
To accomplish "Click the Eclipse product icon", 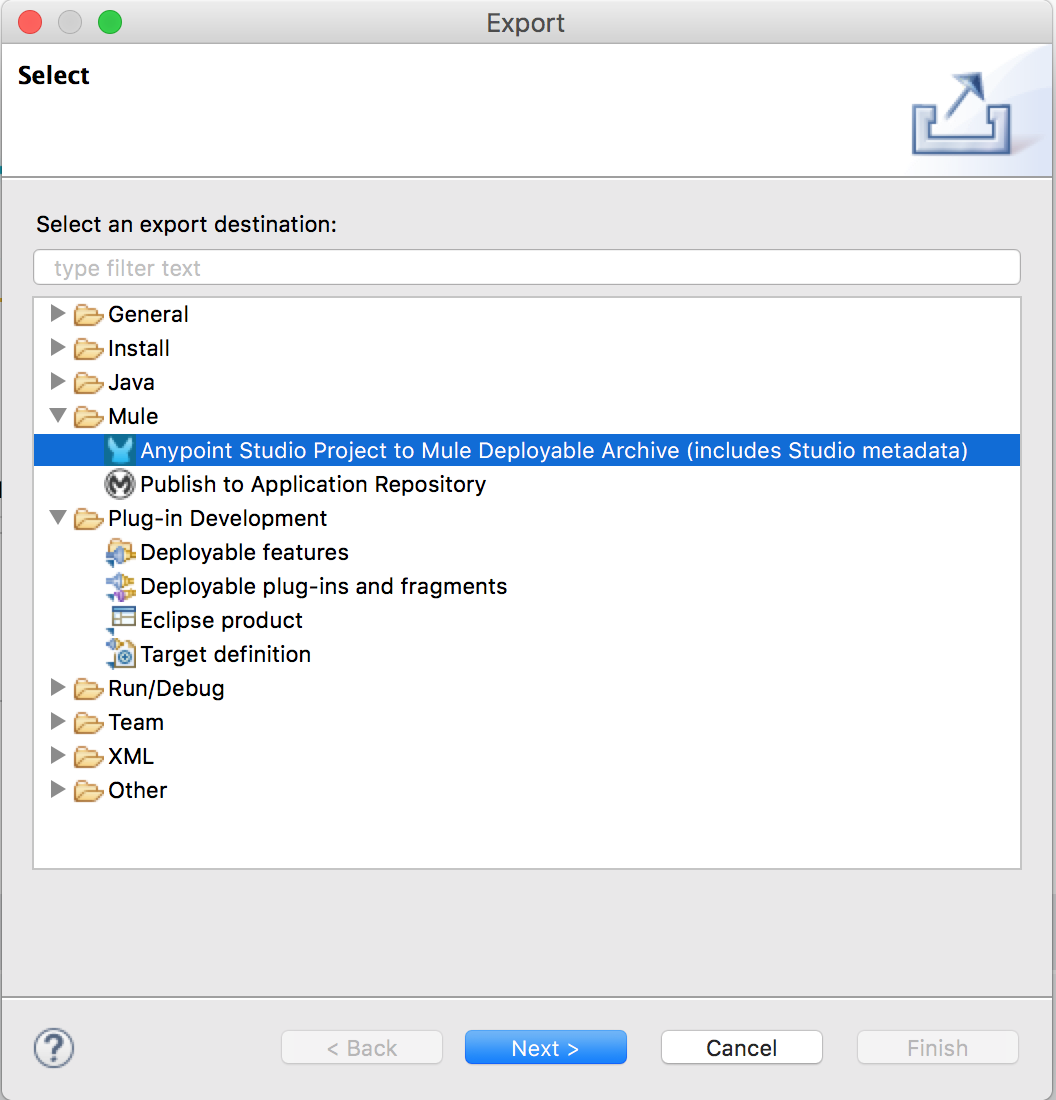I will (122, 620).
